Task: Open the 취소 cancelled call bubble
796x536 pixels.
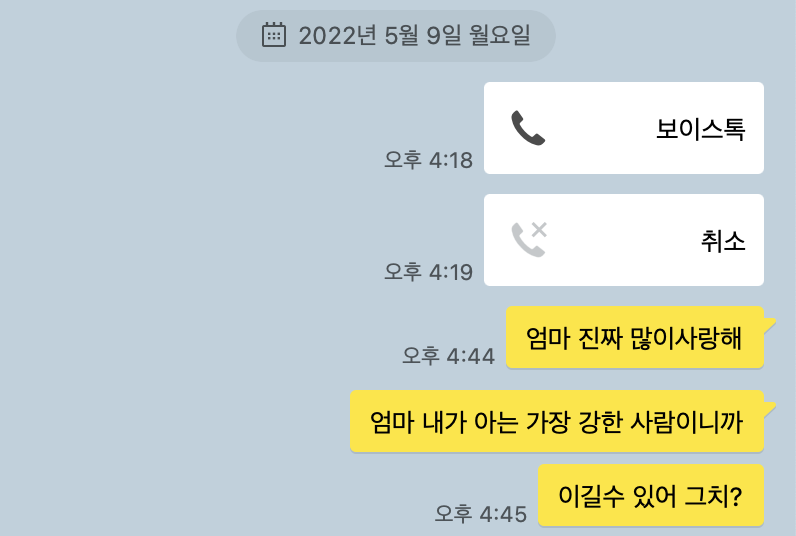Action: (624, 240)
